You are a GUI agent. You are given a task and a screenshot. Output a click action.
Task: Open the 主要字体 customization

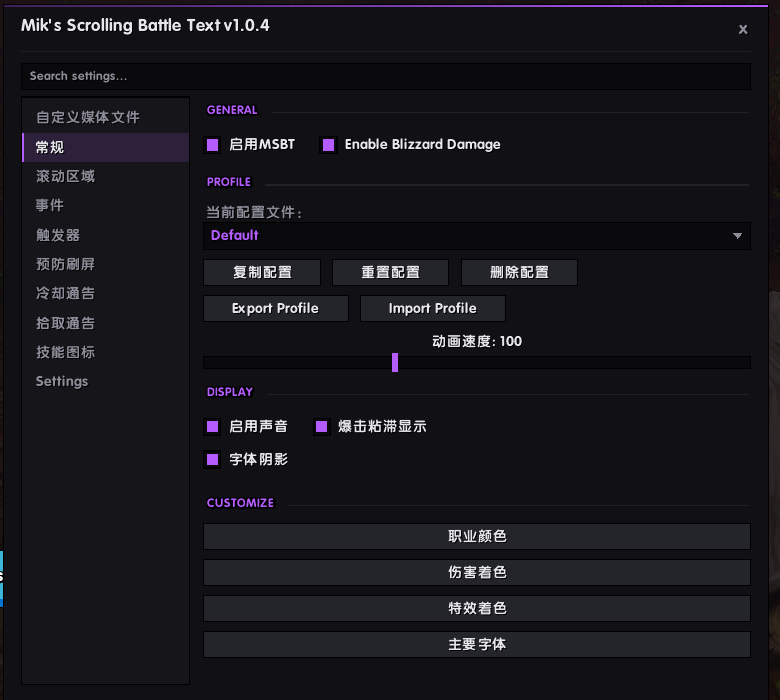(x=477, y=644)
